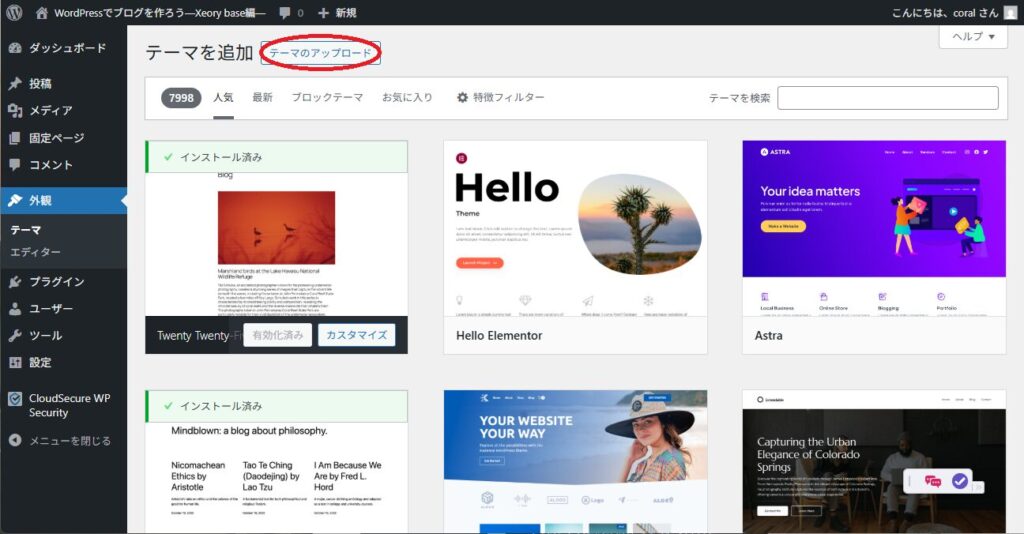
Task: Open the エディター submenu item
Action: [35, 252]
